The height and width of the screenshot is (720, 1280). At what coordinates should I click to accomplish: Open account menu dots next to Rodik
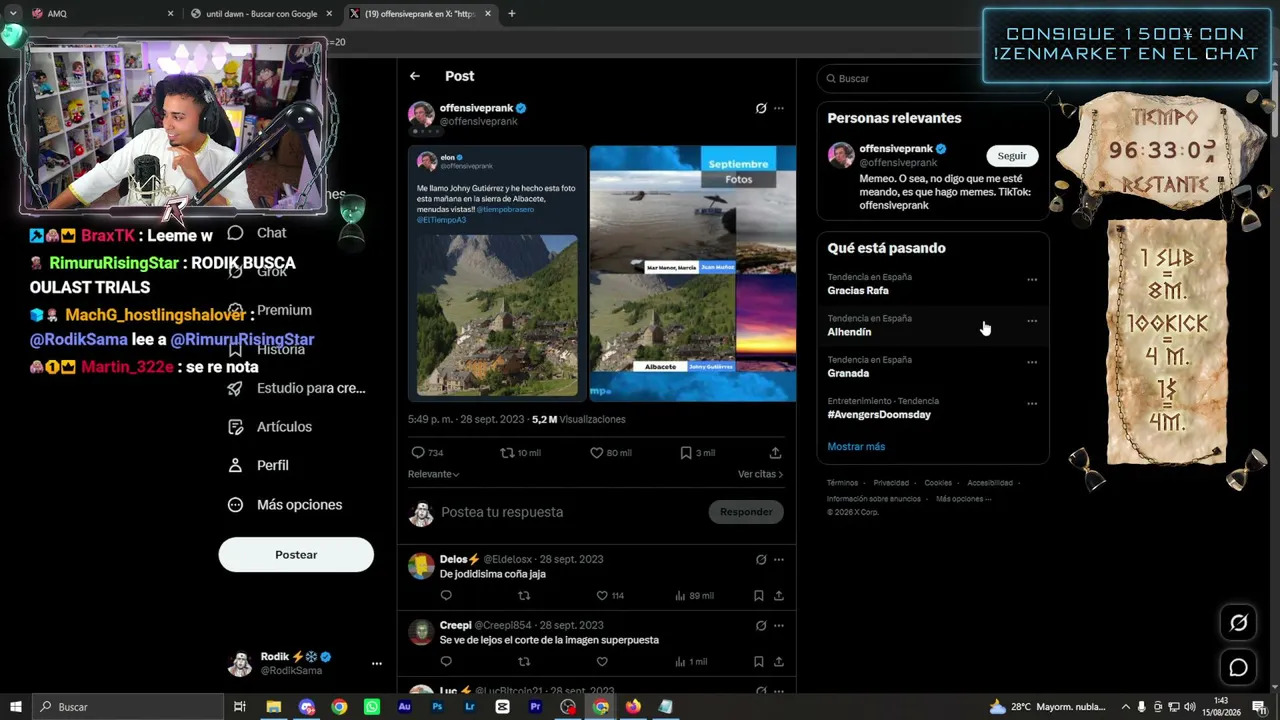coord(377,664)
